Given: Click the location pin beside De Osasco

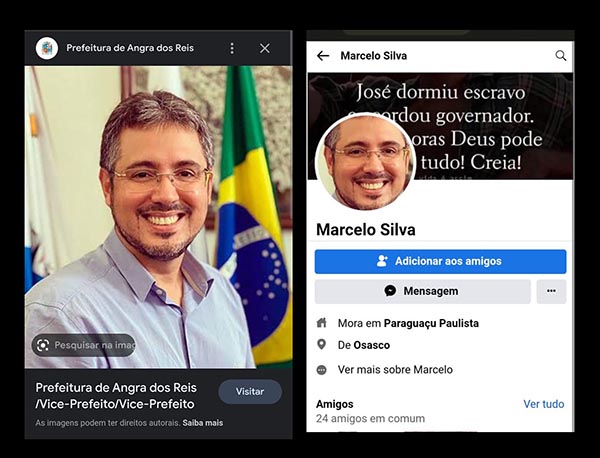Looking at the screenshot, I should pos(322,344).
